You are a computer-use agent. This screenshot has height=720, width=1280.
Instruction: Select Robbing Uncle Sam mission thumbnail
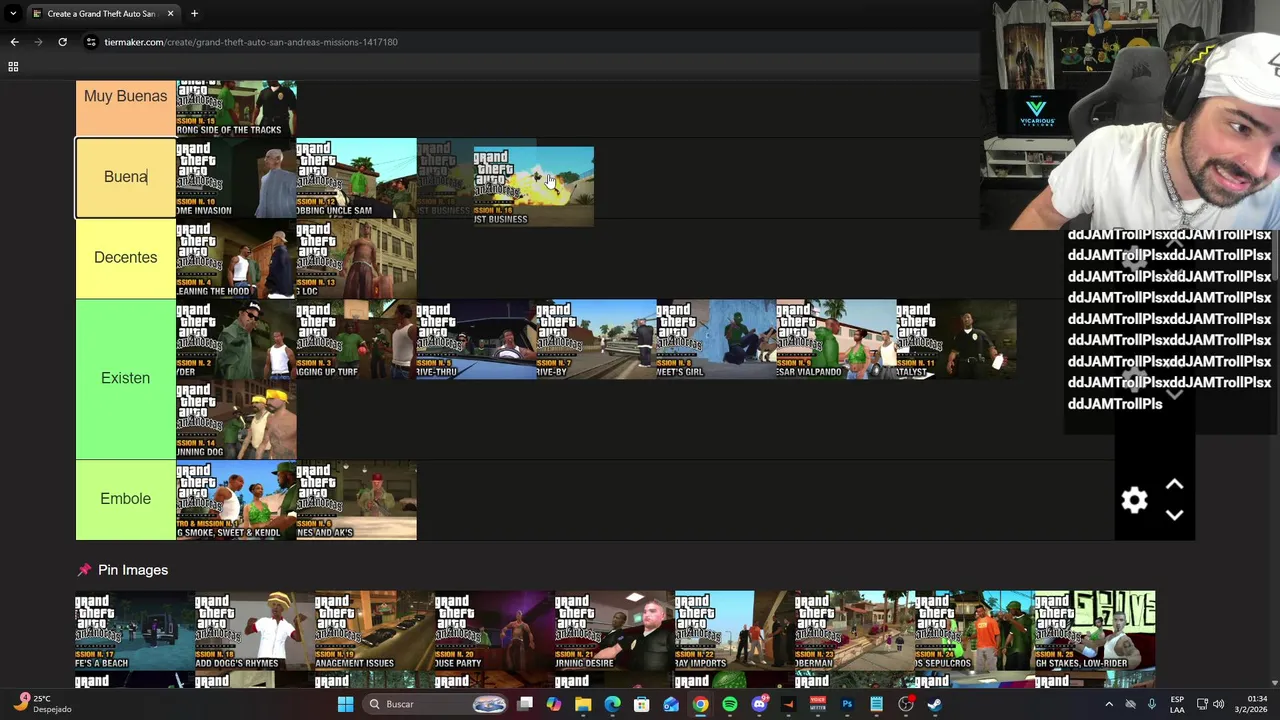[356, 178]
